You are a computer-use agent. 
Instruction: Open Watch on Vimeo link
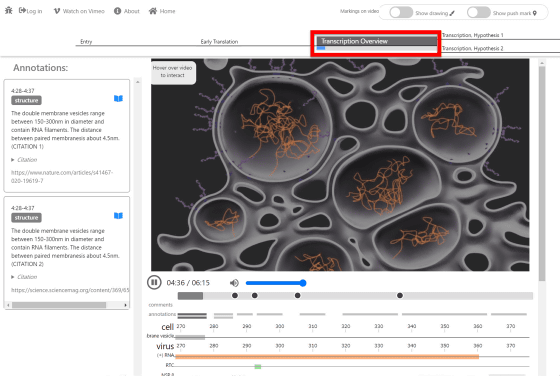[79, 11]
